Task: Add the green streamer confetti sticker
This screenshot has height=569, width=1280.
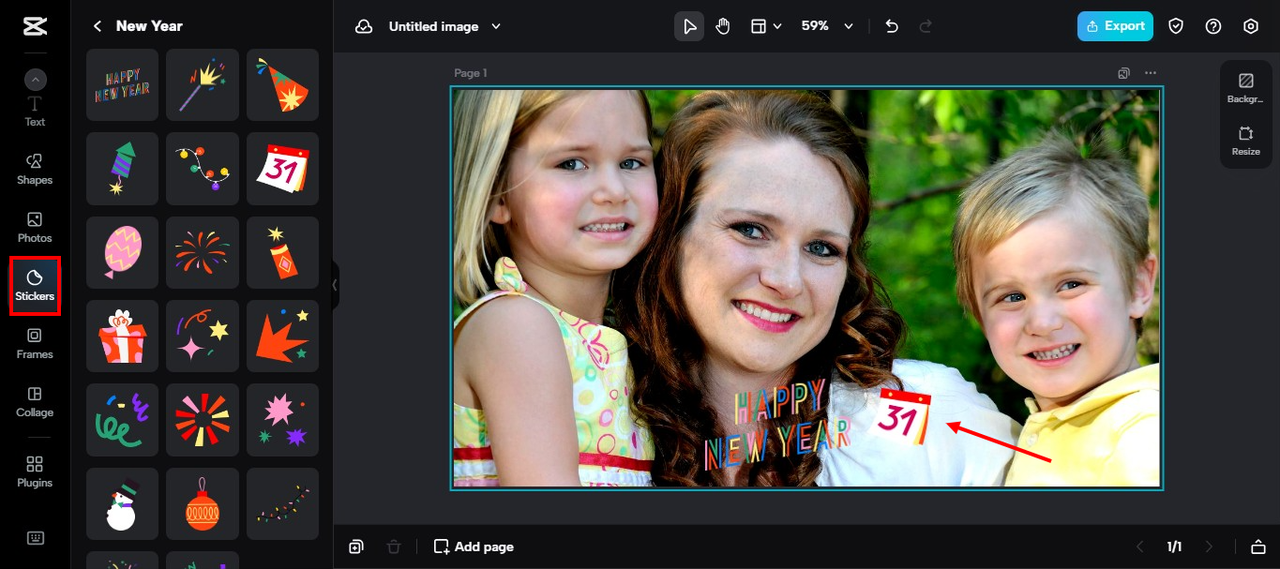Action: 122,420
